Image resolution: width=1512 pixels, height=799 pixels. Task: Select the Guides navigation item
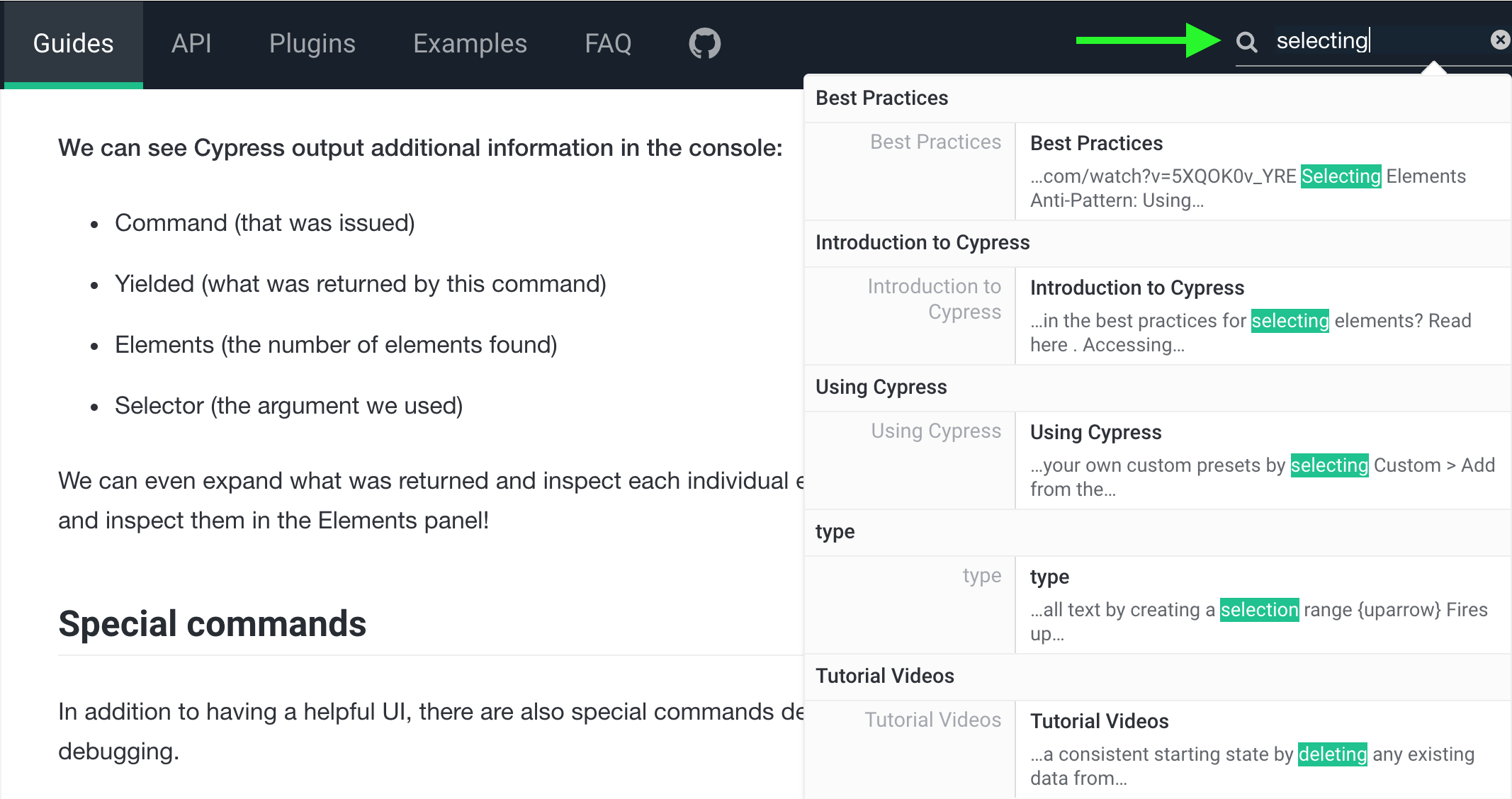[73, 42]
